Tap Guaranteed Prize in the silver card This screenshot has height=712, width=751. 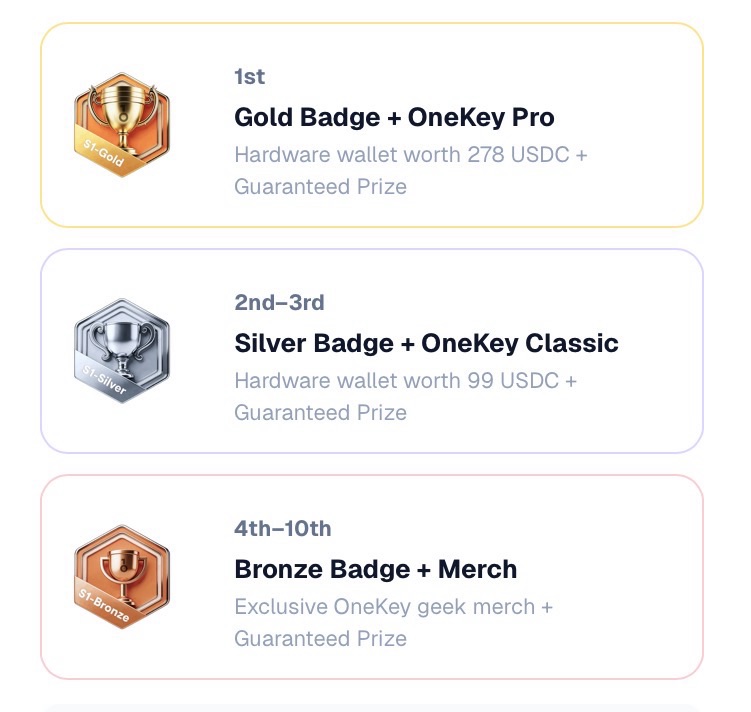pos(320,413)
